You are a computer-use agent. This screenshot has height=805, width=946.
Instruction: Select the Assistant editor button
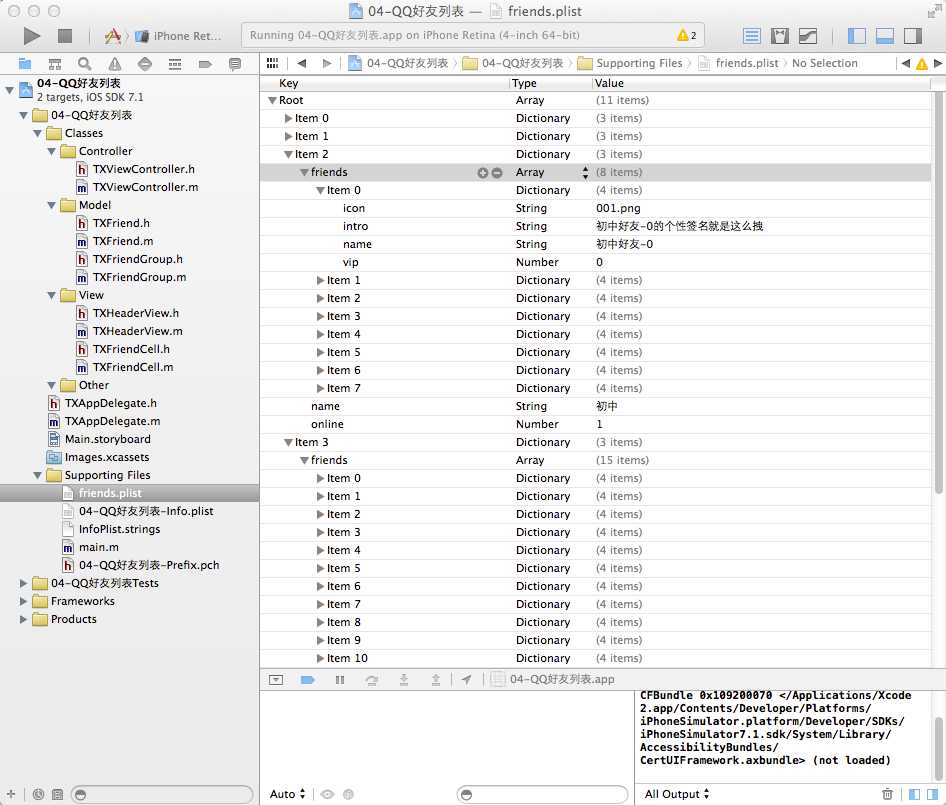click(x=779, y=36)
